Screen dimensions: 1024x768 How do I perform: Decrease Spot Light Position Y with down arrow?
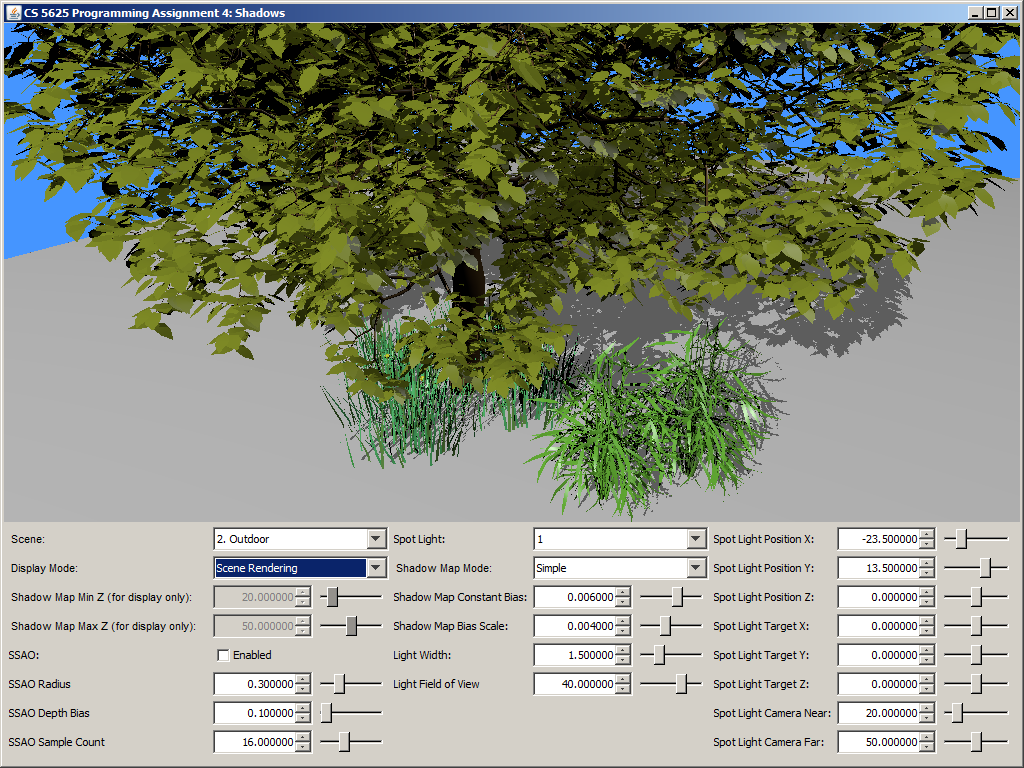click(927, 573)
